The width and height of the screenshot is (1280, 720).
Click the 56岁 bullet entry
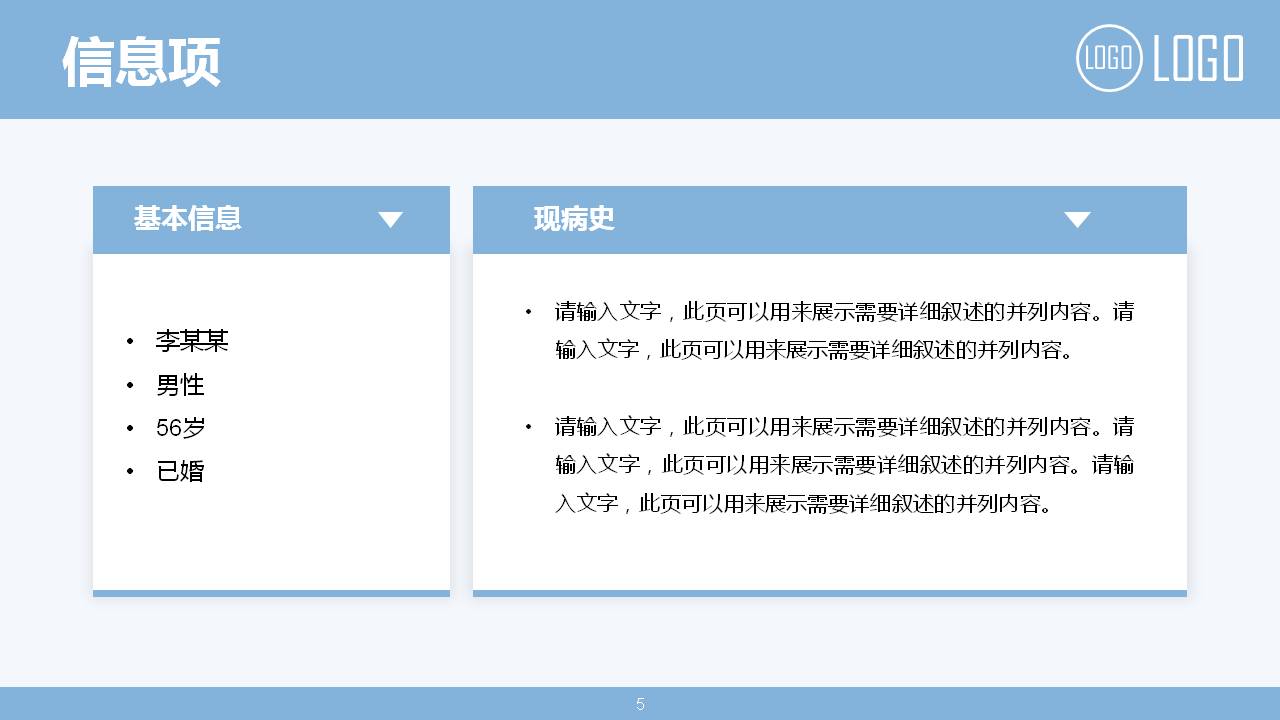point(183,428)
